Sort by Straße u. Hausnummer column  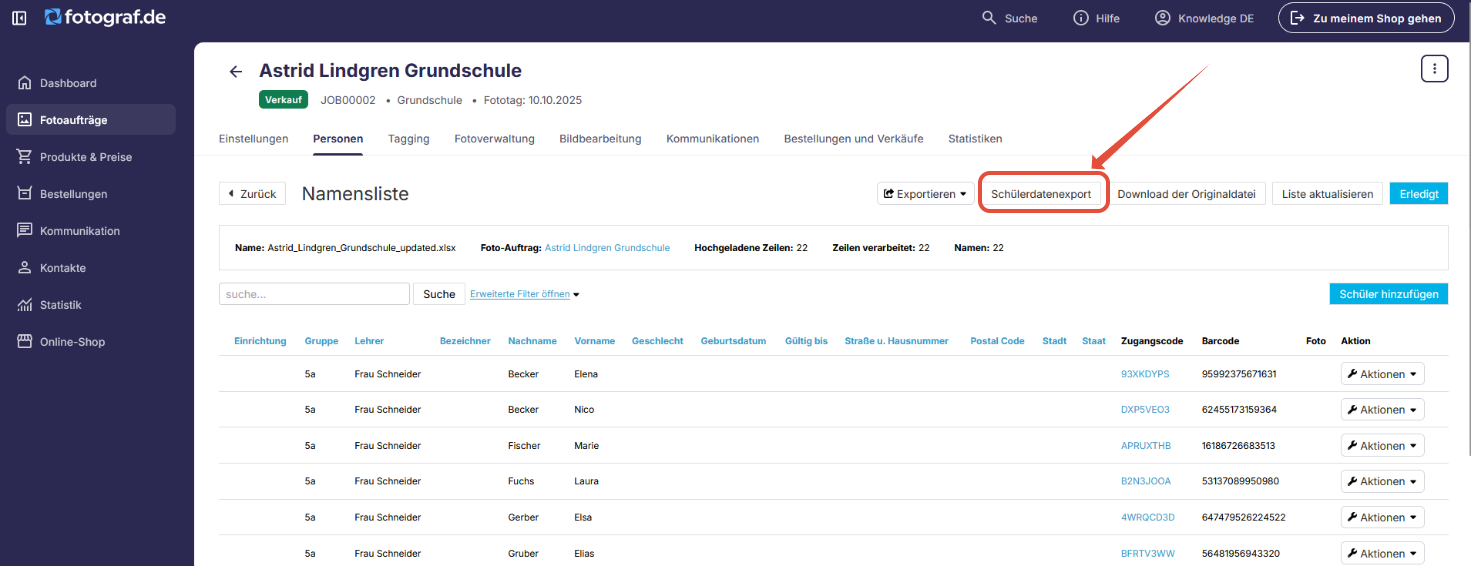click(x=896, y=341)
